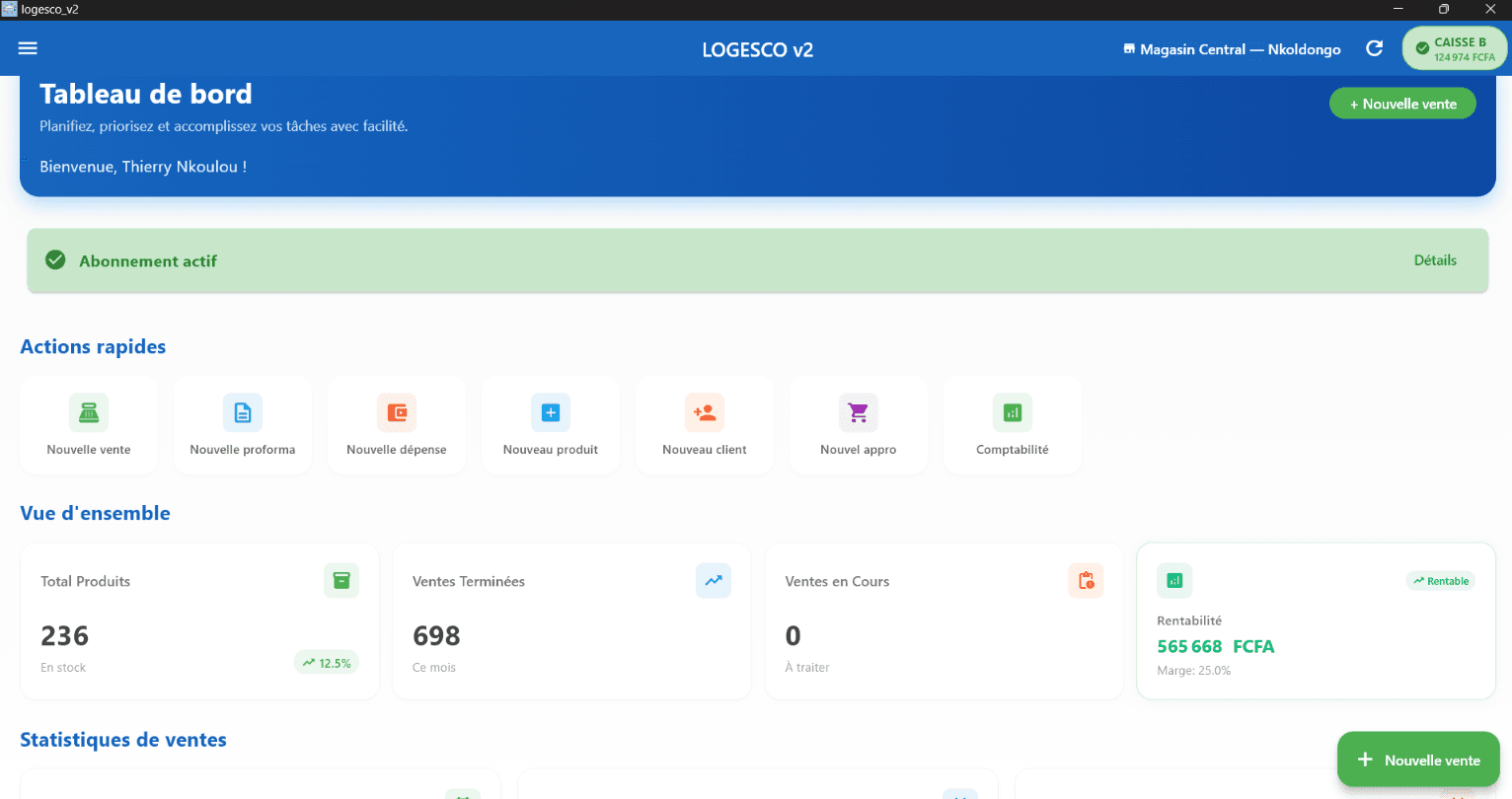Image resolution: width=1512 pixels, height=799 pixels.
Task: Click the 236 products count
Action: tap(65, 636)
